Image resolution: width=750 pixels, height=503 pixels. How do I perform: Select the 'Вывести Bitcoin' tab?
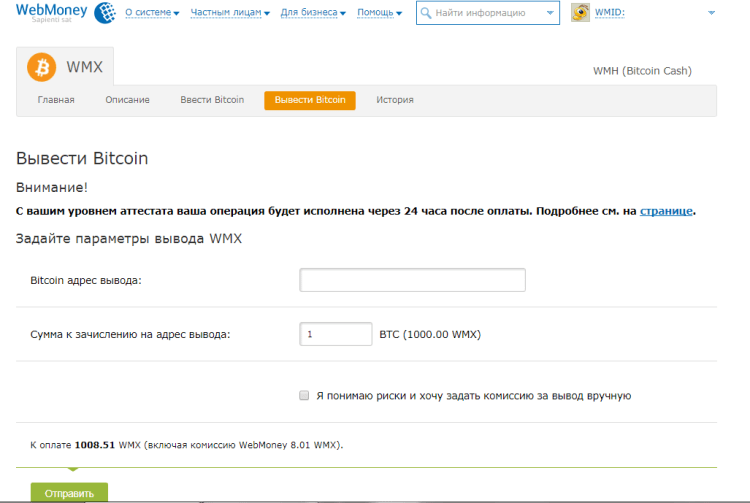click(310, 100)
